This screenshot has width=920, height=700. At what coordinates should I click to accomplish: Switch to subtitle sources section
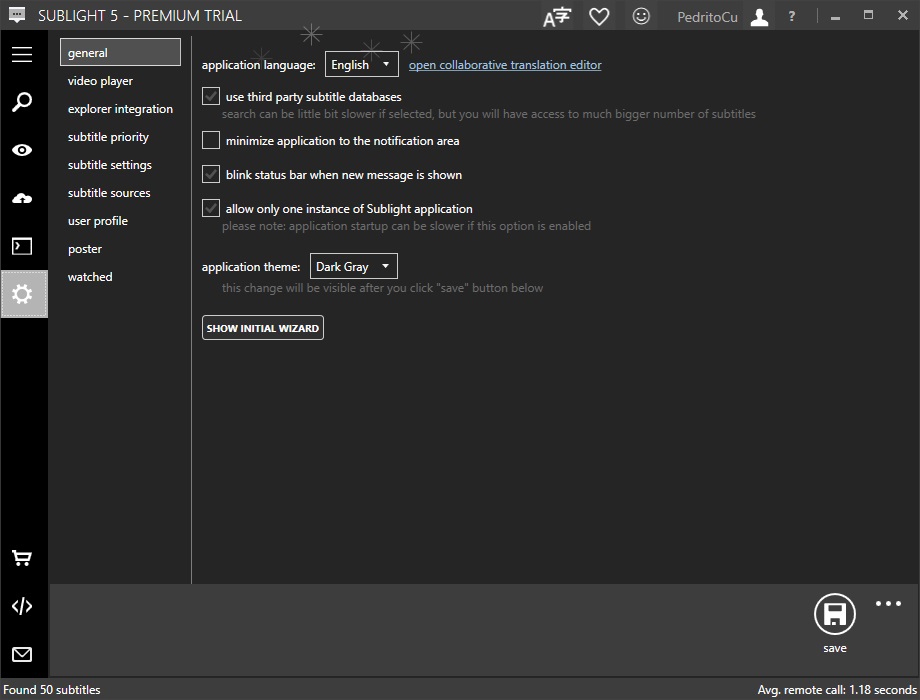pyautogui.click(x=109, y=192)
